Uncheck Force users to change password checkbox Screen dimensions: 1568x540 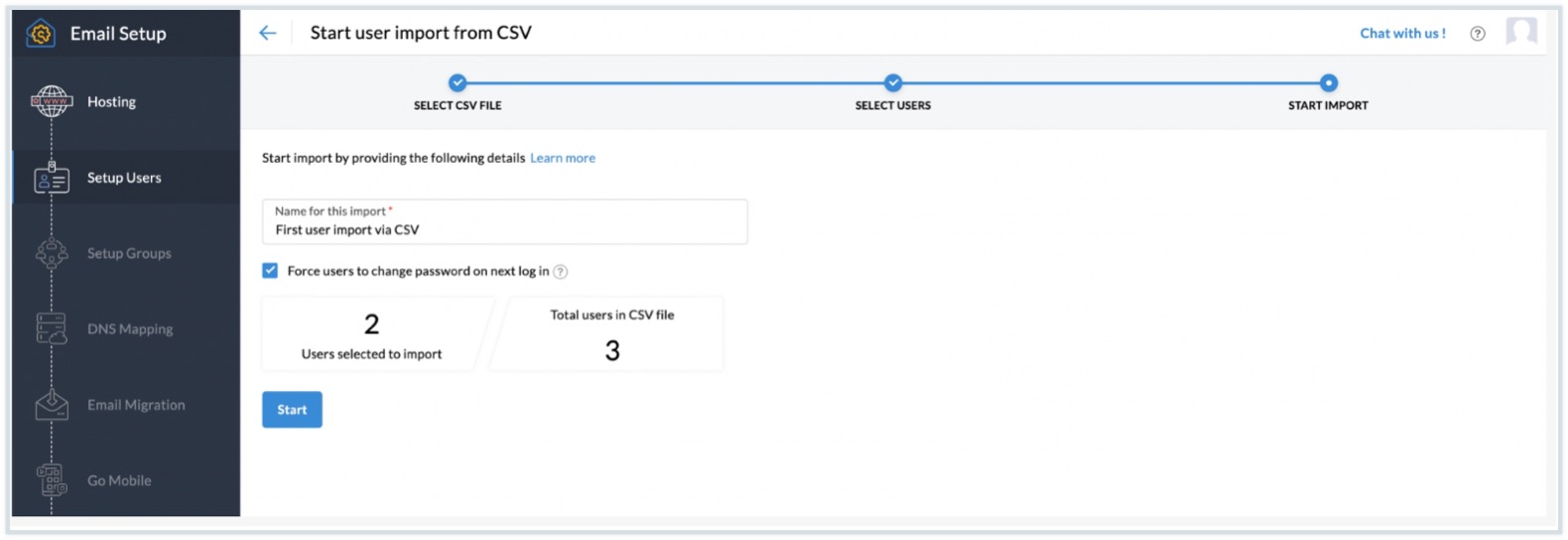[x=270, y=270]
